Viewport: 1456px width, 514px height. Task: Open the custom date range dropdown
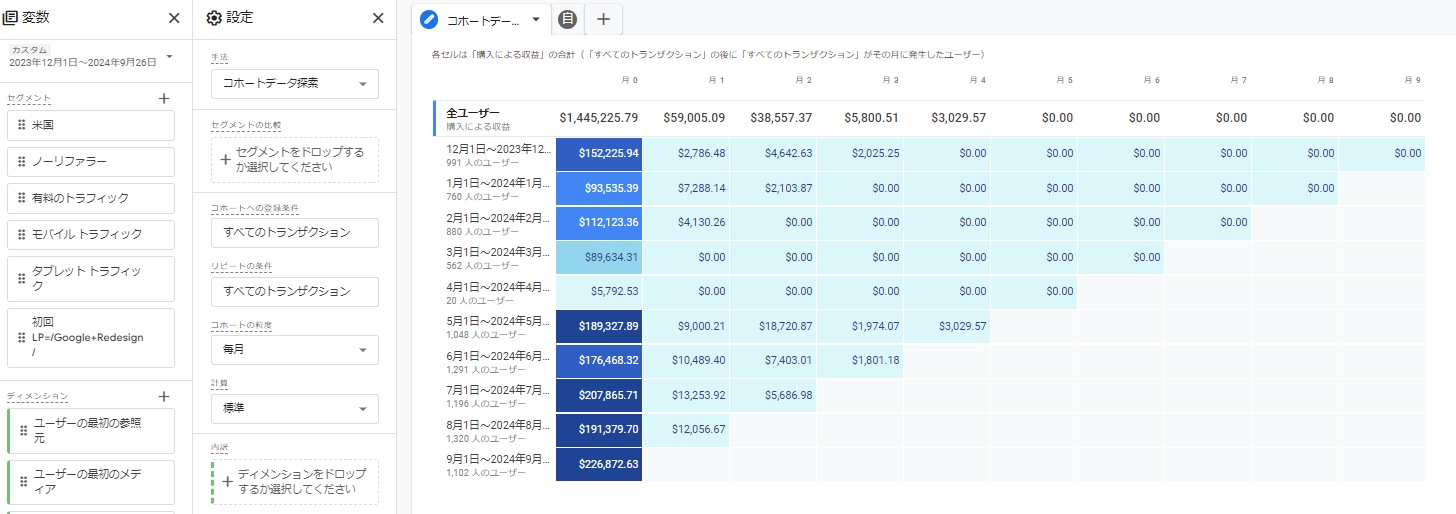coord(169,56)
